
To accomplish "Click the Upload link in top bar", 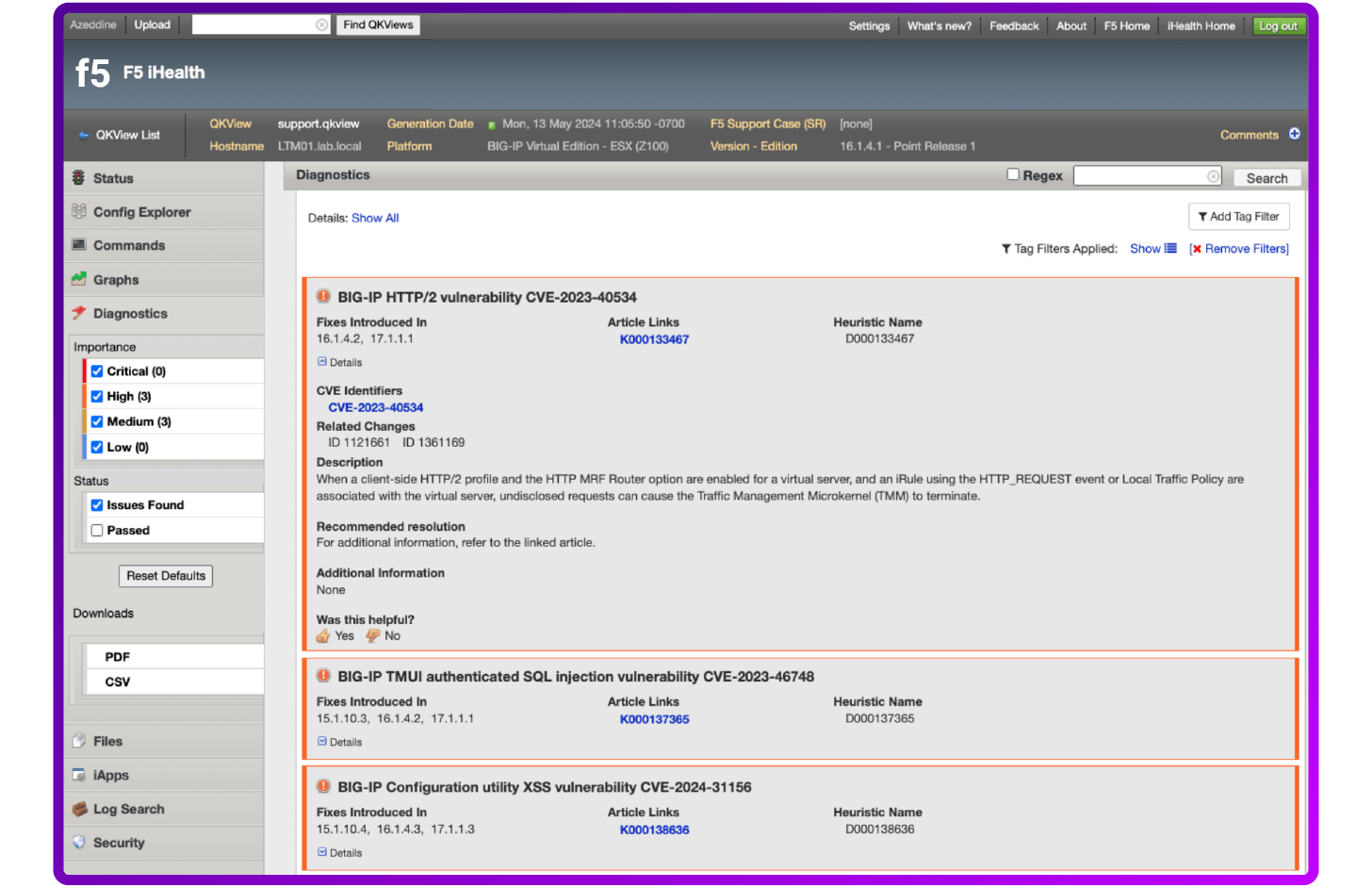I will click(152, 25).
